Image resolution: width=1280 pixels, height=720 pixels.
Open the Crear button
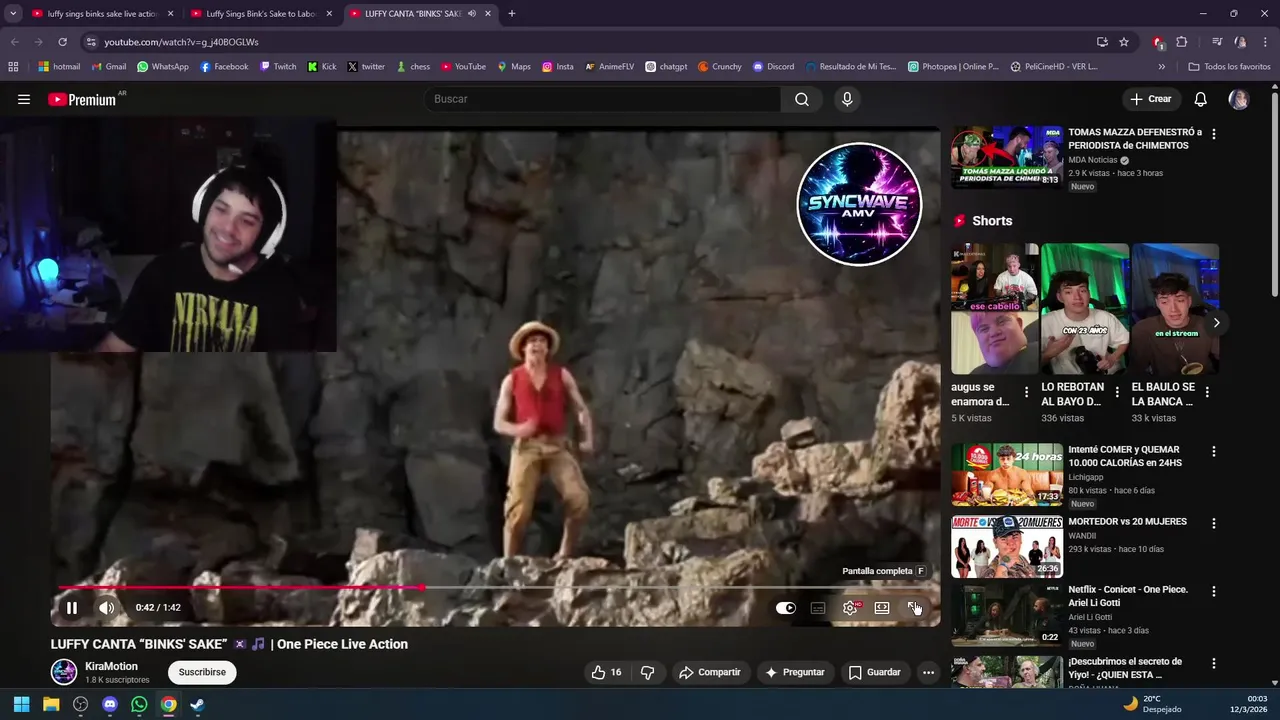click(1150, 99)
